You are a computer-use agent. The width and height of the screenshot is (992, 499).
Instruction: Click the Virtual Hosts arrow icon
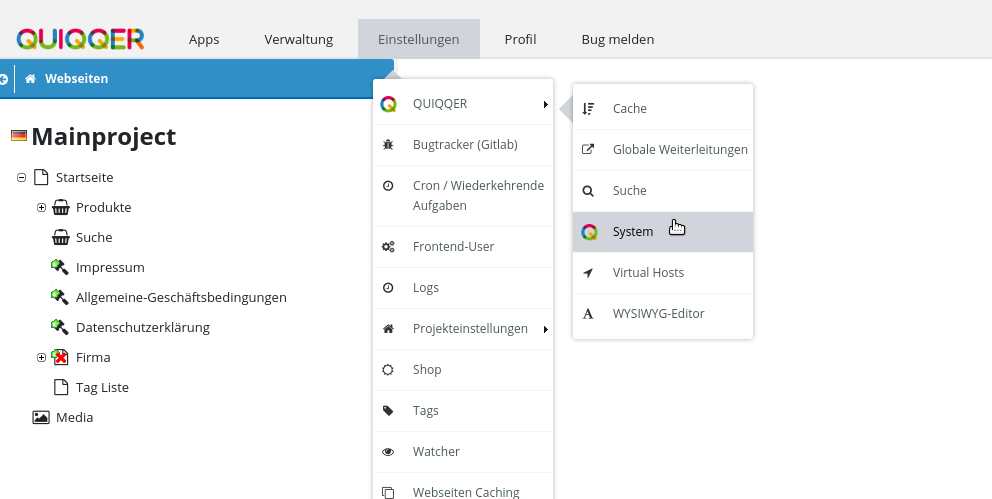(589, 273)
